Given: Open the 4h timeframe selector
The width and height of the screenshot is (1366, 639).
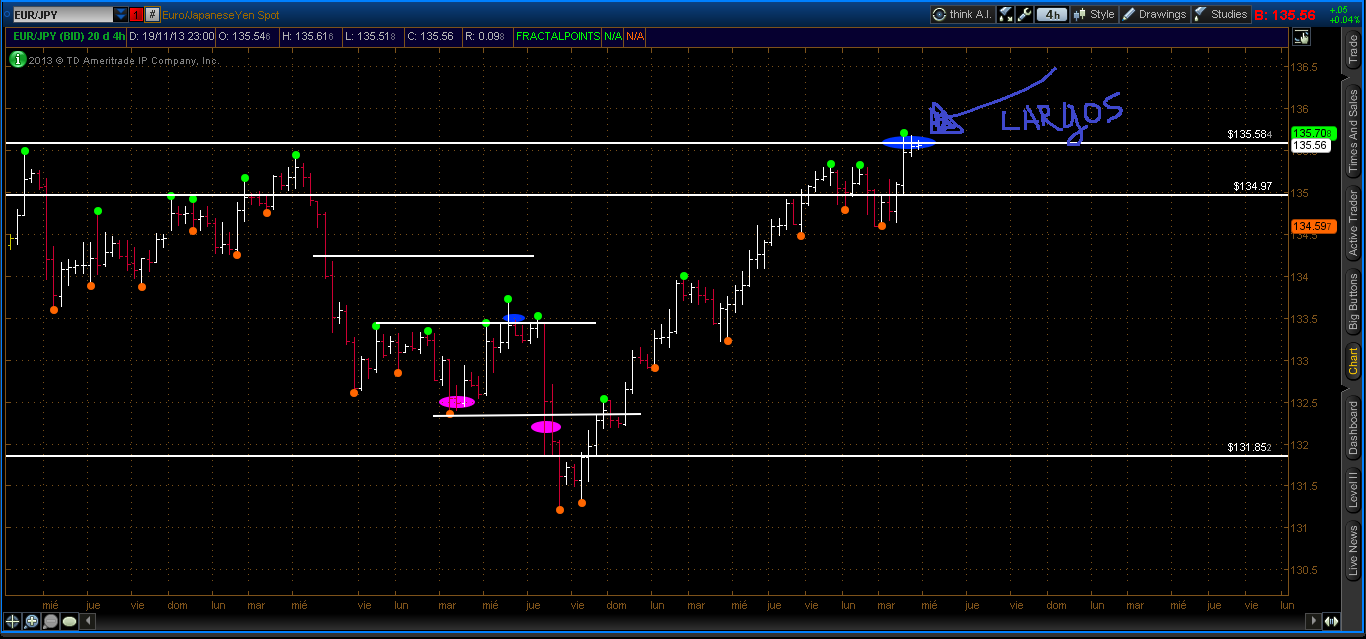Looking at the screenshot, I should tap(1051, 14).
